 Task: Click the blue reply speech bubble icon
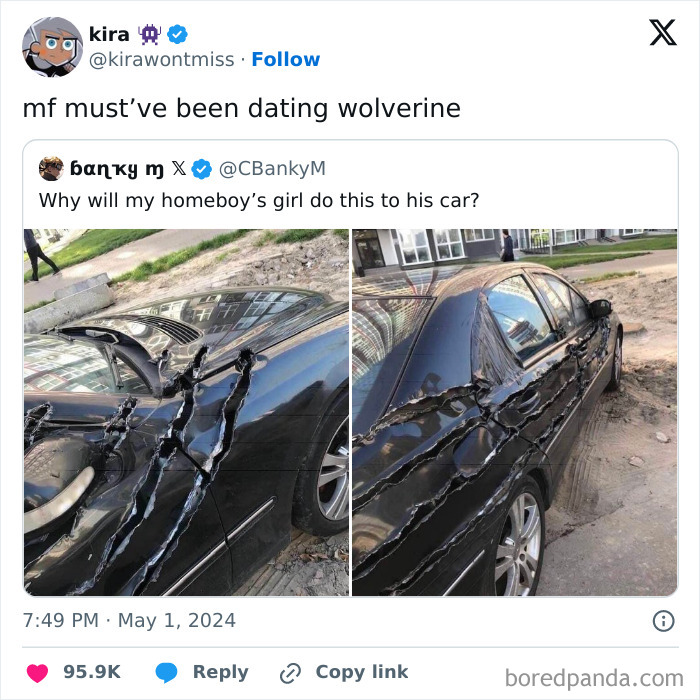point(167,672)
